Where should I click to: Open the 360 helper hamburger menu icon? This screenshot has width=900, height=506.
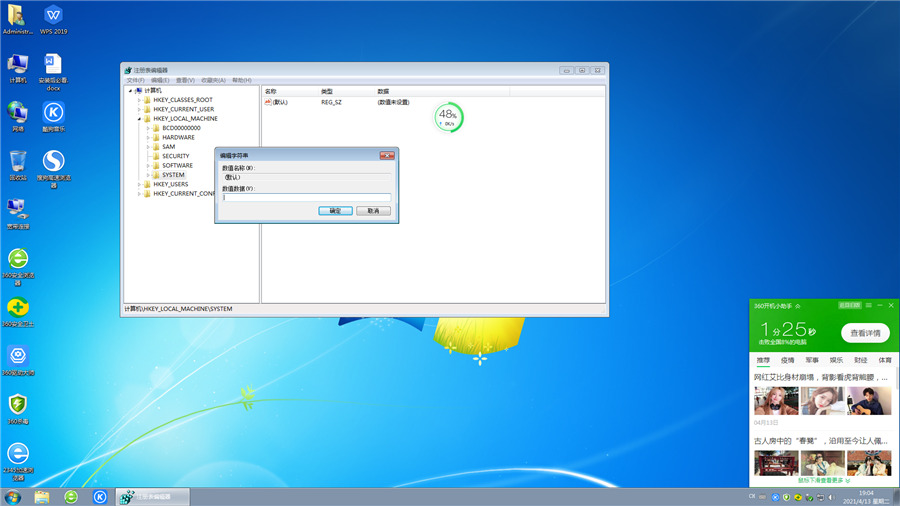868,305
